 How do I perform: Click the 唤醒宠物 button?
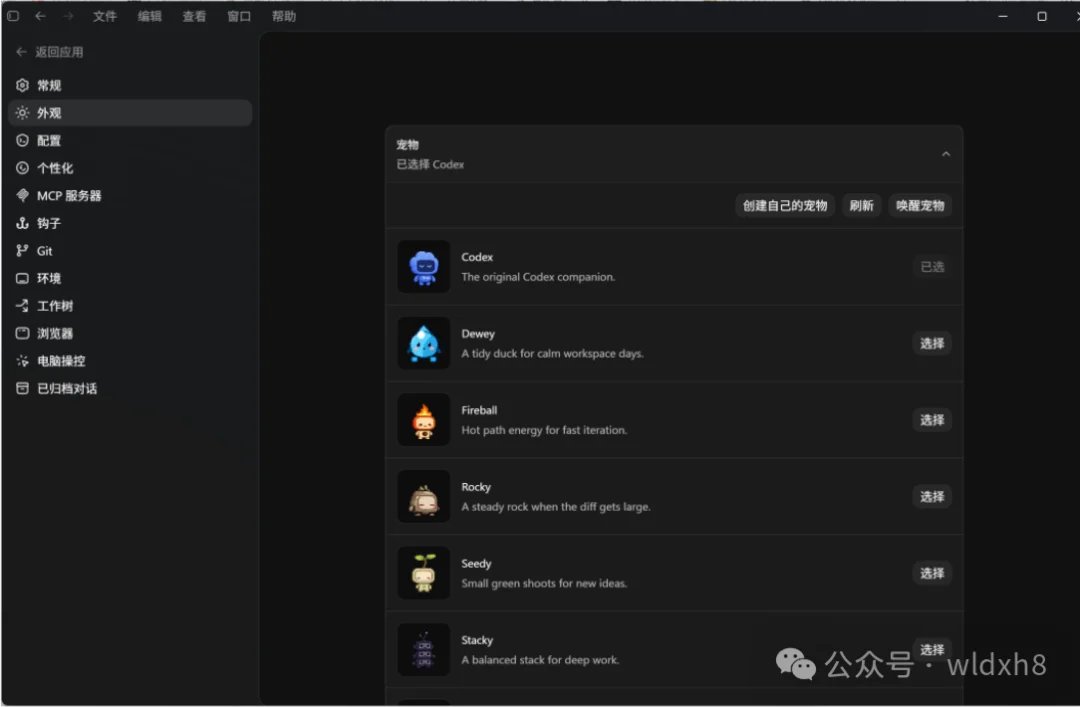click(x=920, y=205)
